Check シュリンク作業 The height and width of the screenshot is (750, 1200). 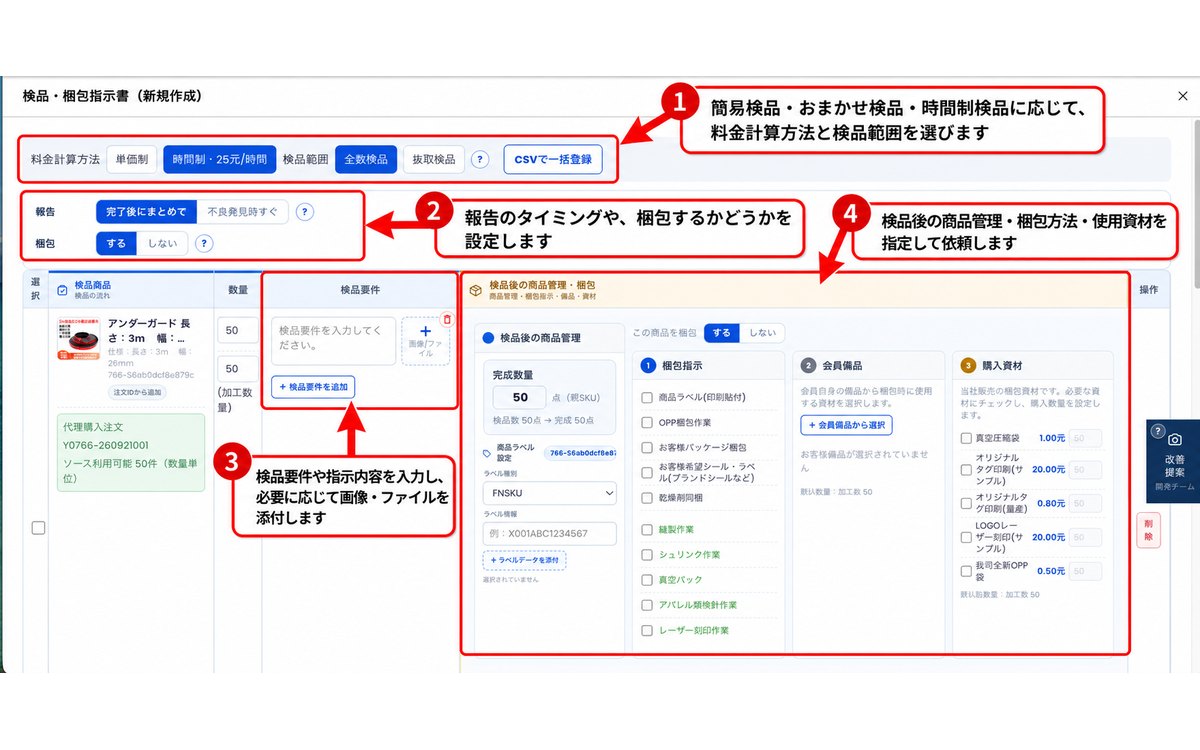click(647, 554)
